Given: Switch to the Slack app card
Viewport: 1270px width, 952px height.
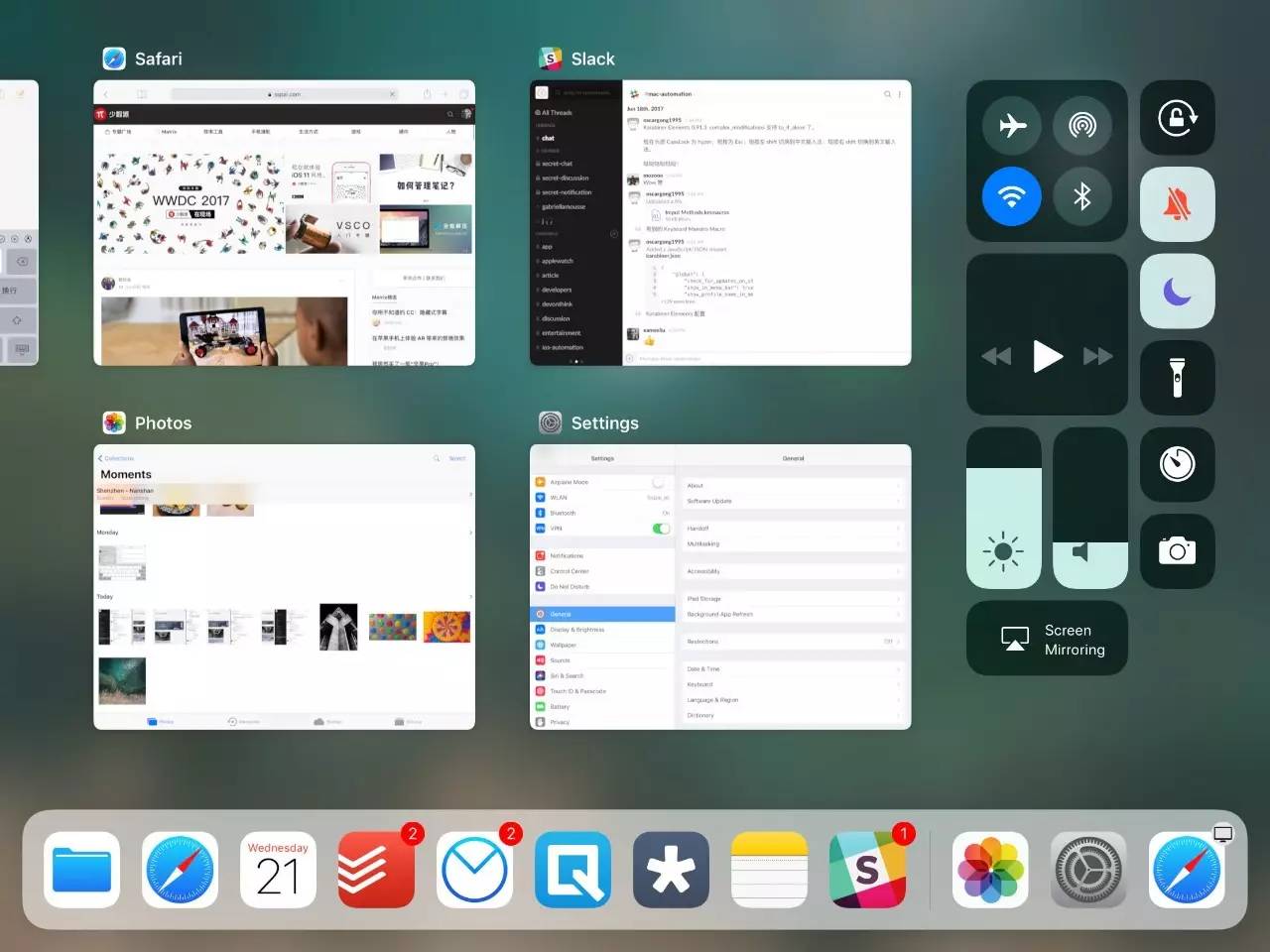Looking at the screenshot, I should [x=720, y=223].
